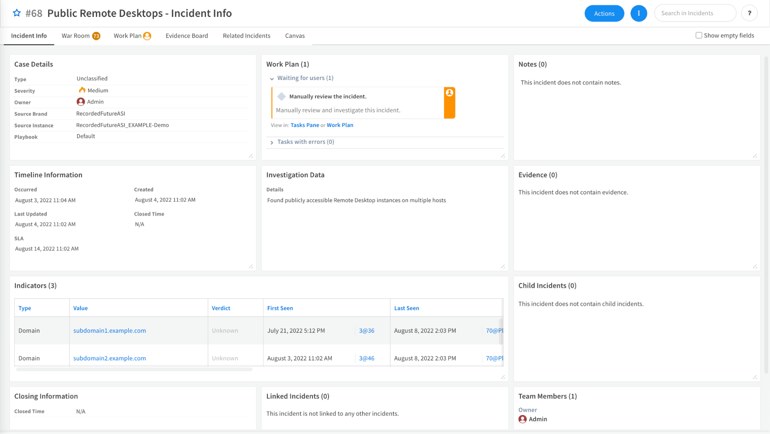
Task: Star incident #68 as favorite
Action: point(17,13)
